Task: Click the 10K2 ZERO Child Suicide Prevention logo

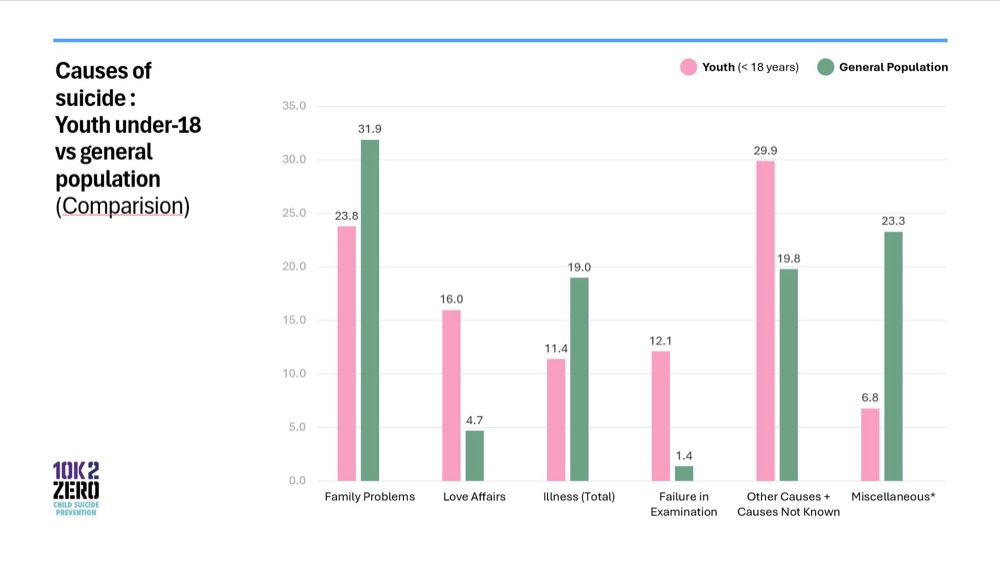Action: pyautogui.click(x=76, y=489)
